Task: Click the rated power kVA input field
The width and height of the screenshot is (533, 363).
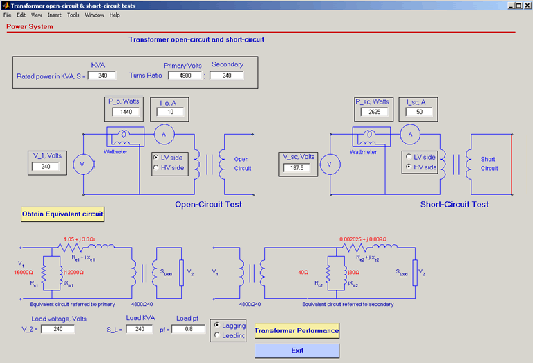Action: click(102, 75)
